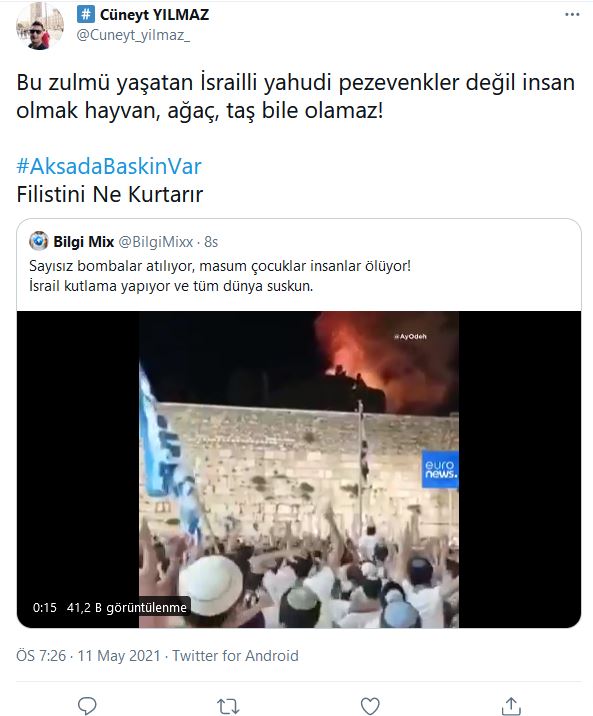Open the share upload icon
The height and width of the screenshot is (716, 593).
click(x=511, y=706)
